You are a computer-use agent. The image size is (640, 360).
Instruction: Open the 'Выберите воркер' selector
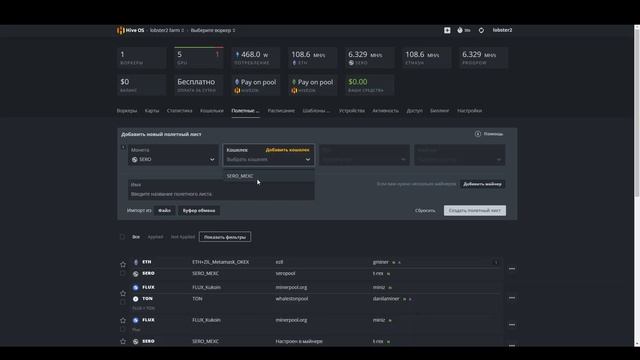pos(213,30)
